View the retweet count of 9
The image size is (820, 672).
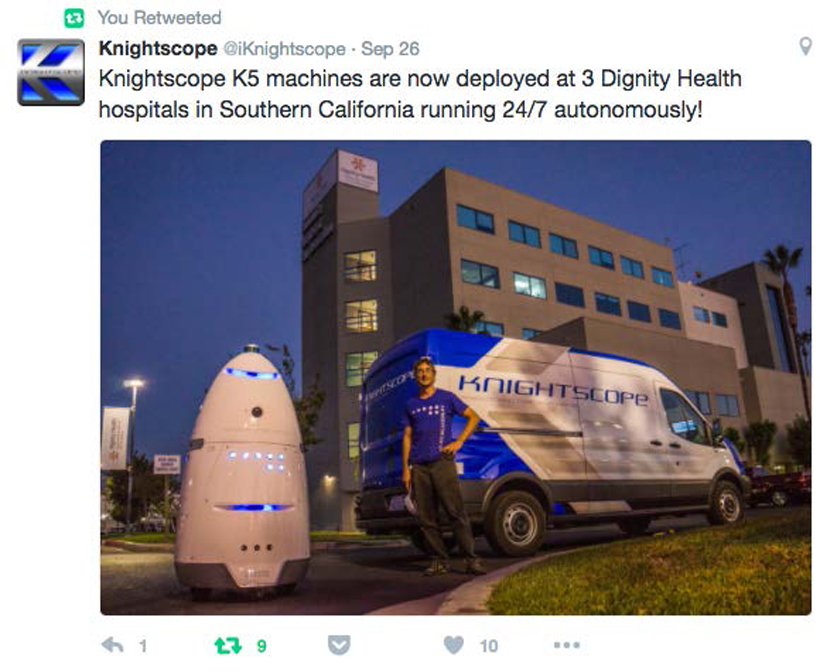pyautogui.click(x=261, y=646)
